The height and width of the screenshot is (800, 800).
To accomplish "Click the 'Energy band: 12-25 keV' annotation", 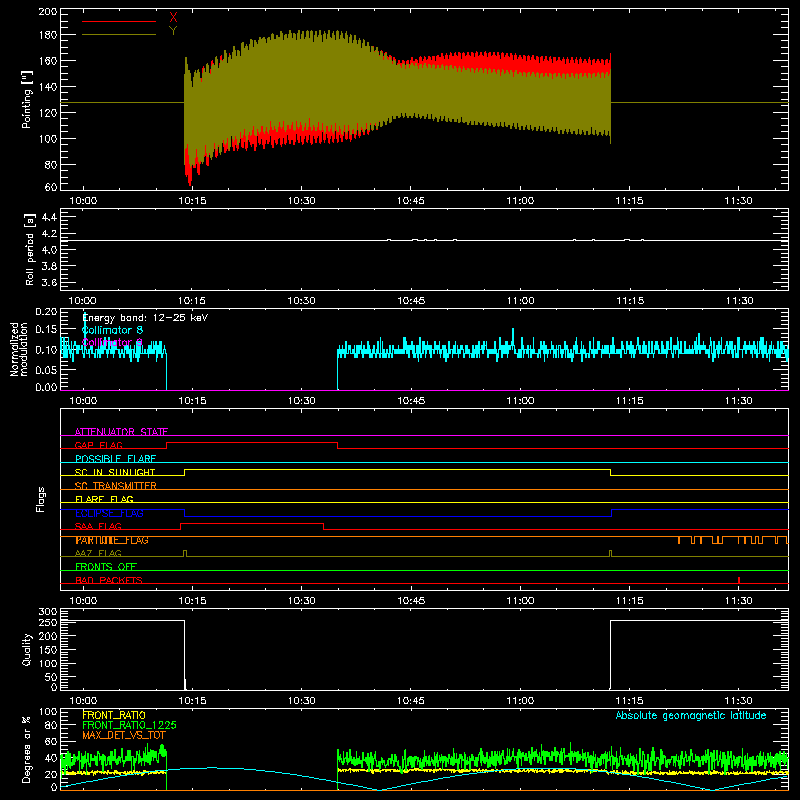I will click(145, 318).
